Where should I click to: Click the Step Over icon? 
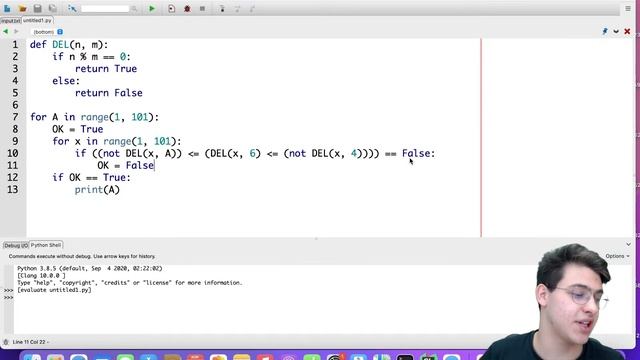[x=237, y=9]
